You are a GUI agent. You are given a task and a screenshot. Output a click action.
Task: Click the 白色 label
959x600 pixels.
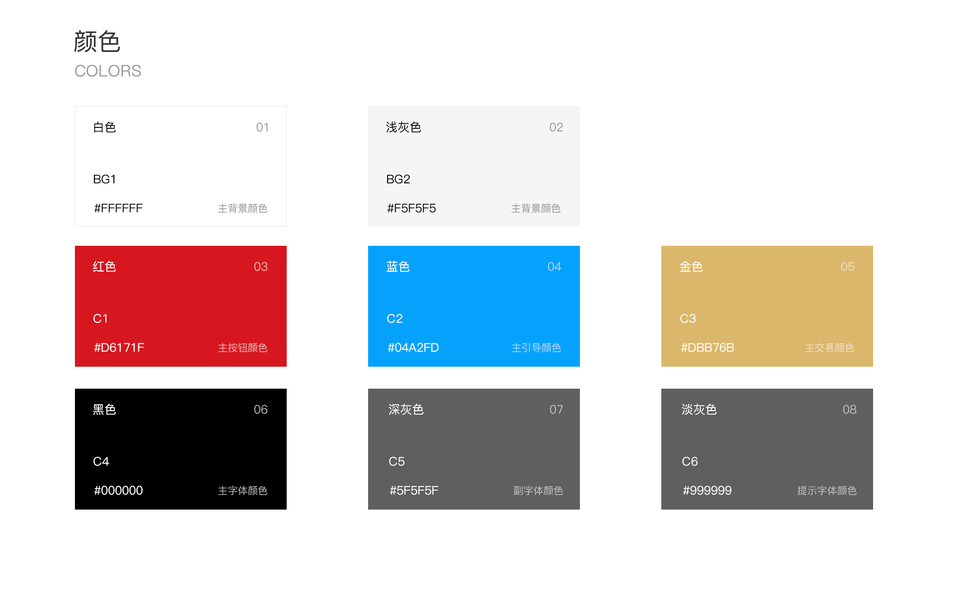coord(105,127)
